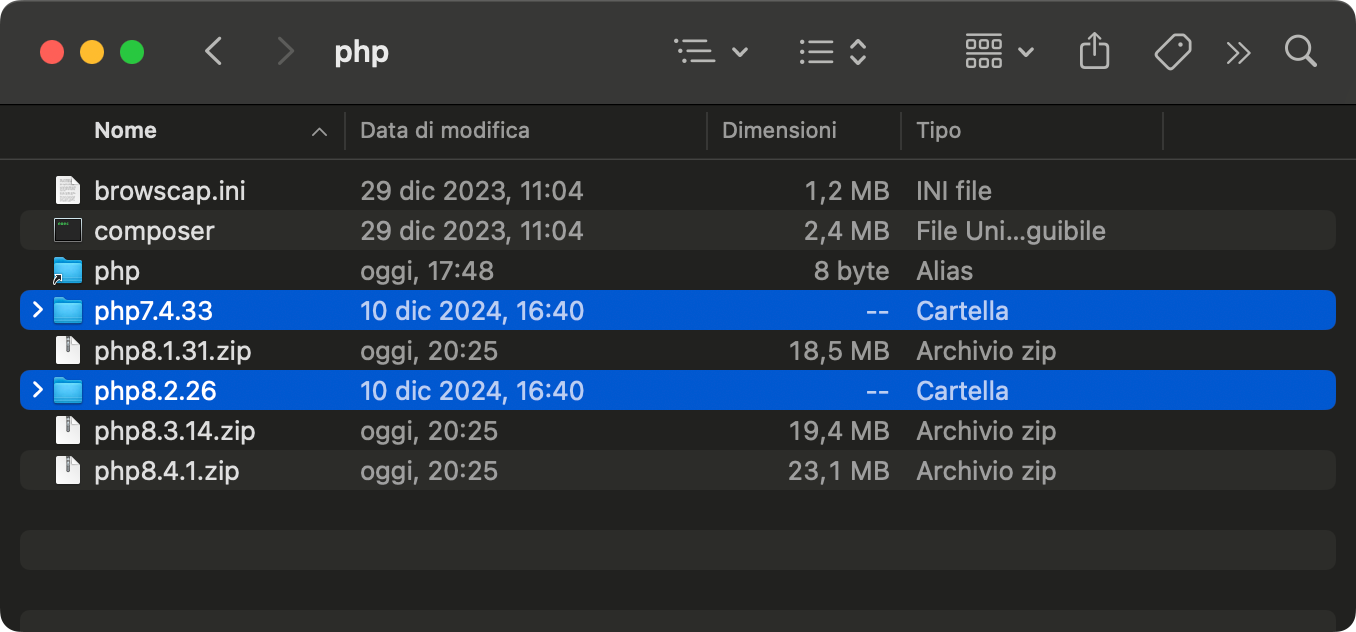Click the php8.3.14.zip archive icon
This screenshot has width=1356, height=632.
(x=67, y=430)
